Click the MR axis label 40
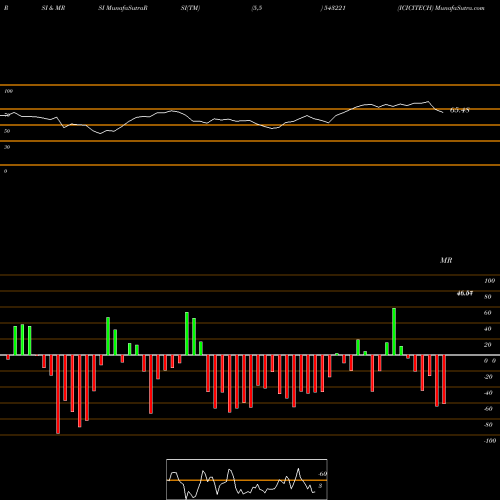Image resolution: width=500 pixels, height=500 pixels. pyautogui.click(x=488, y=329)
